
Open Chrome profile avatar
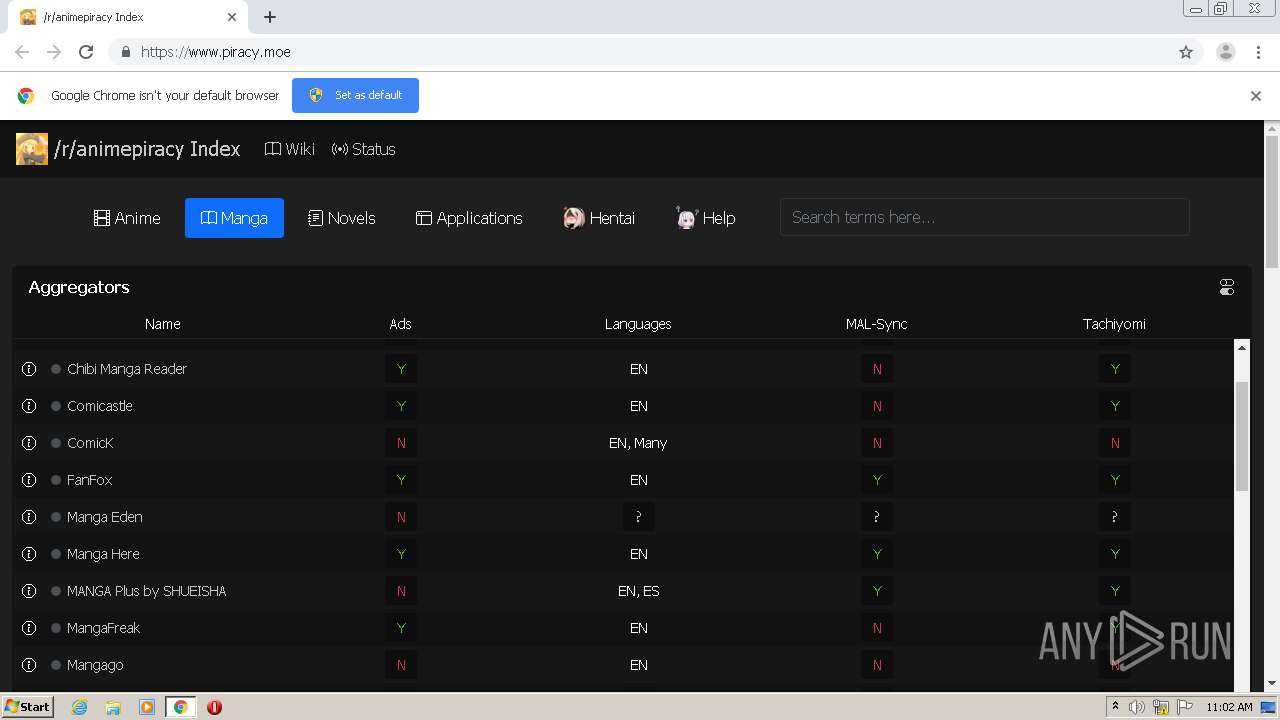1226,52
